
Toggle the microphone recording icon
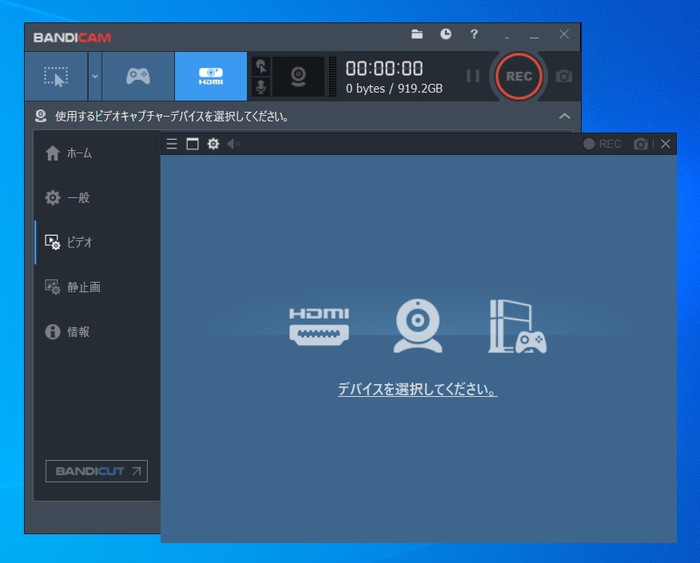pos(261,87)
